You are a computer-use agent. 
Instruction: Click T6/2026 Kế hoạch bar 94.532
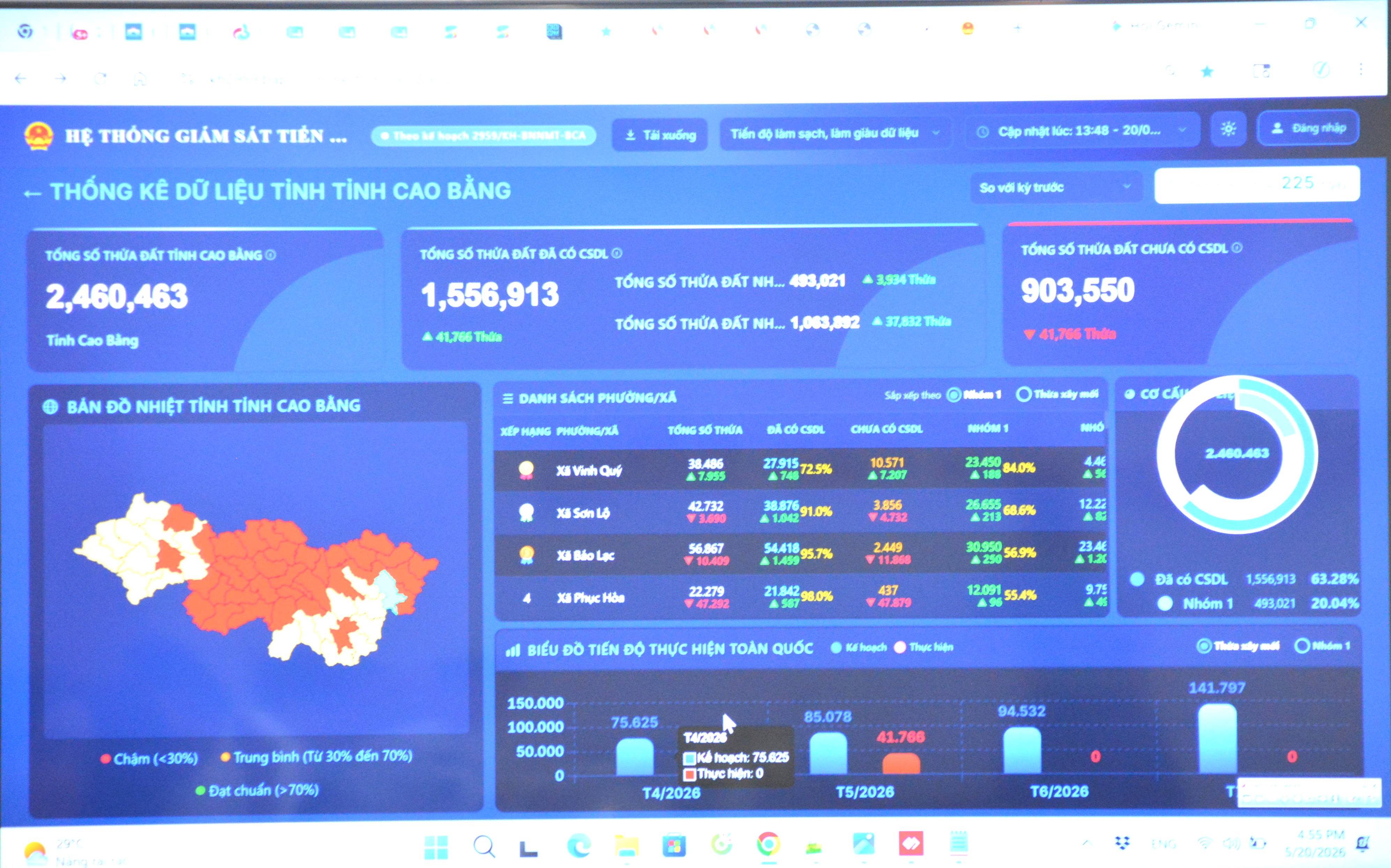[x=1022, y=751]
